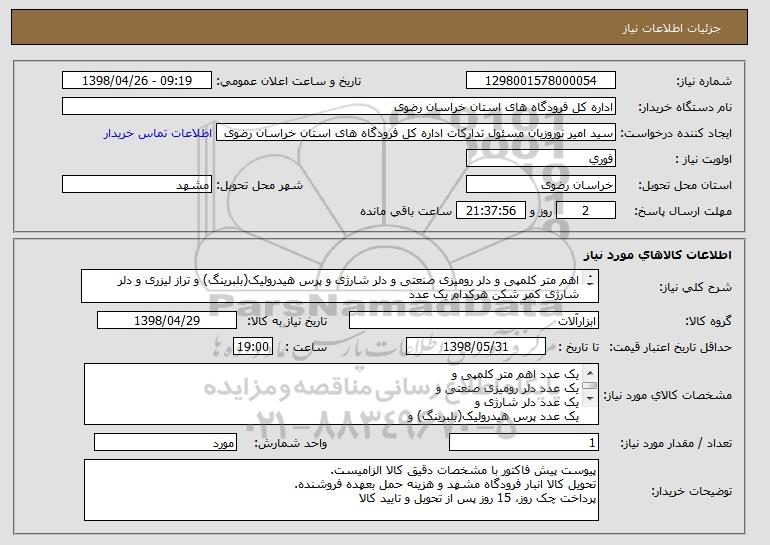Viewport: 770px width, 545px height.
Task: Step up the general description spinner arrow
Action: coord(590,276)
